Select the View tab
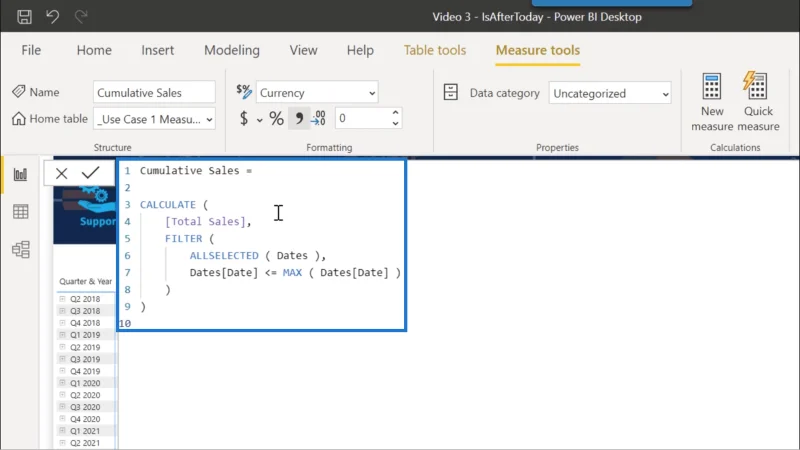 click(x=304, y=50)
